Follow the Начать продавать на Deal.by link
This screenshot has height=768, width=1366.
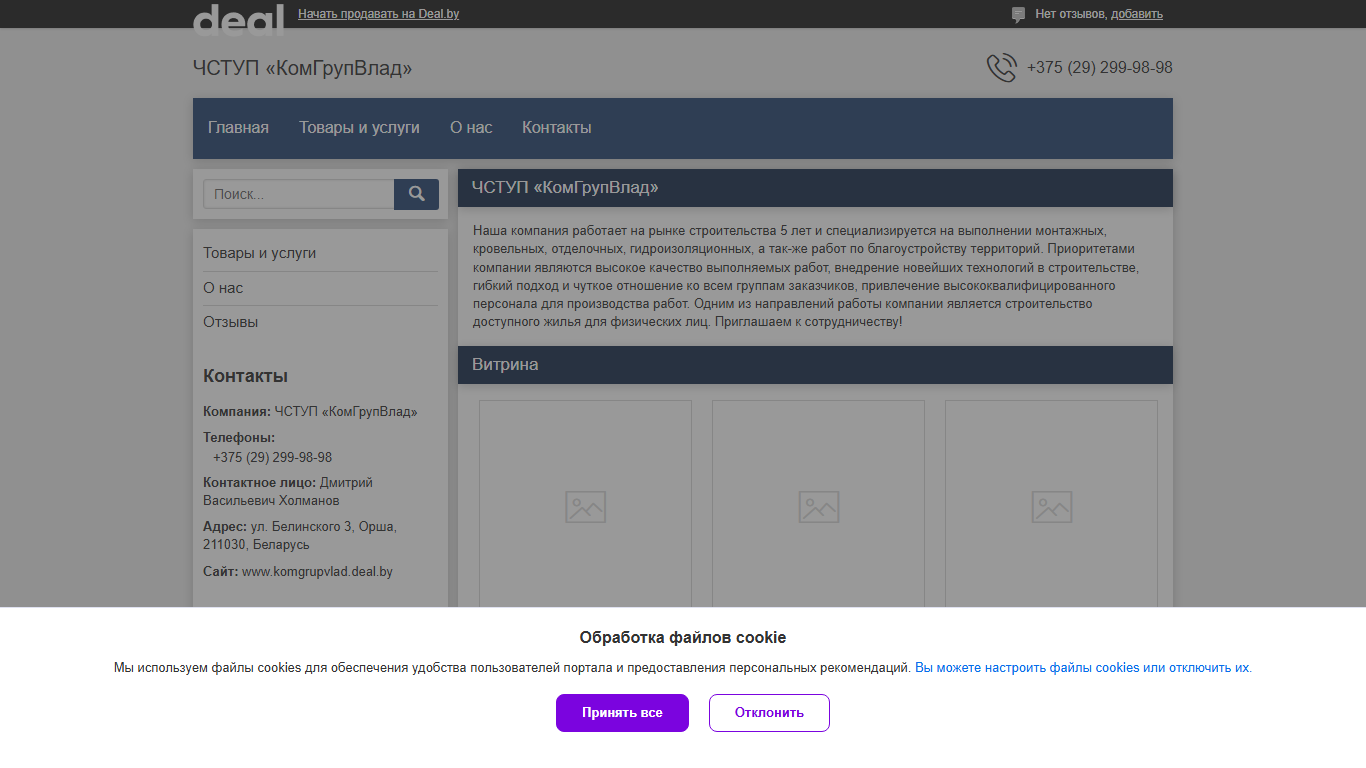pos(379,14)
